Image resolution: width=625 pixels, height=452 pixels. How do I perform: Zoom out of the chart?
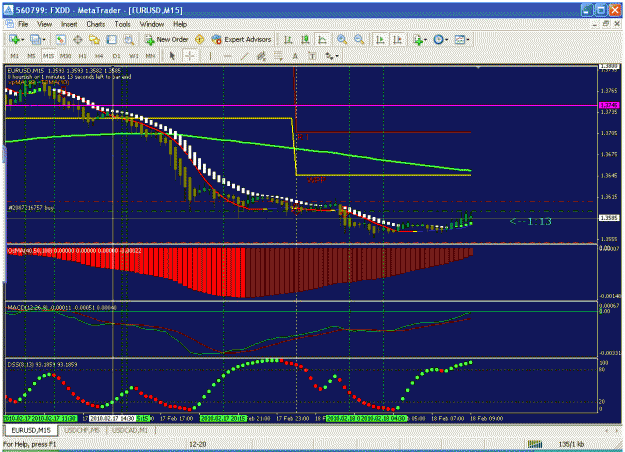click(x=359, y=39)
